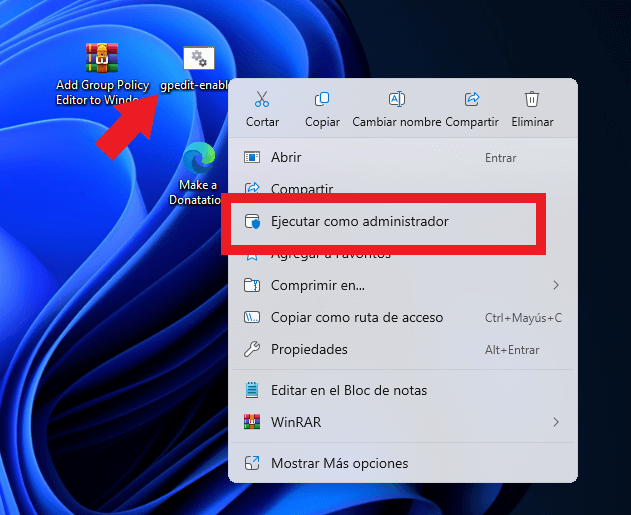The width and height of the screenshot is (631, 515).
Task: Click the Eliminar trash icon
Action: pos(532,99)
